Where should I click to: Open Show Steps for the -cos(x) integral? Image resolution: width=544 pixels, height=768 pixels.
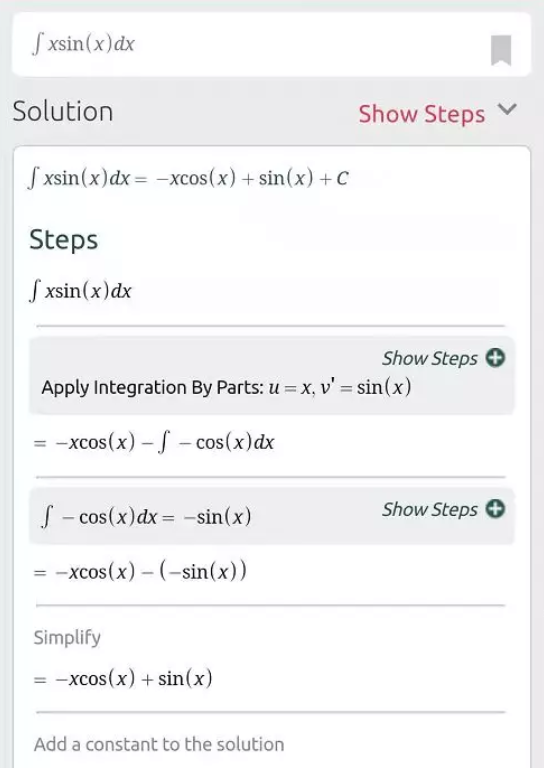429,509
